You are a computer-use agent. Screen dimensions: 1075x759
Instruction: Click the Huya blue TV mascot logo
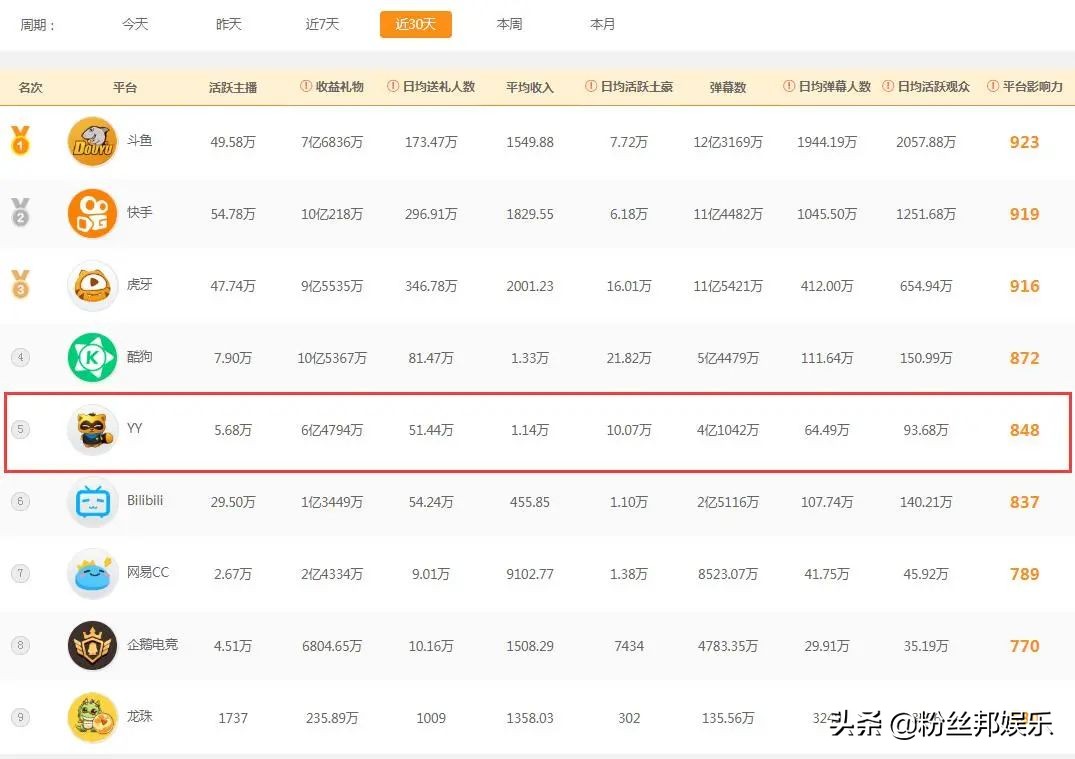tap(92, 285)
